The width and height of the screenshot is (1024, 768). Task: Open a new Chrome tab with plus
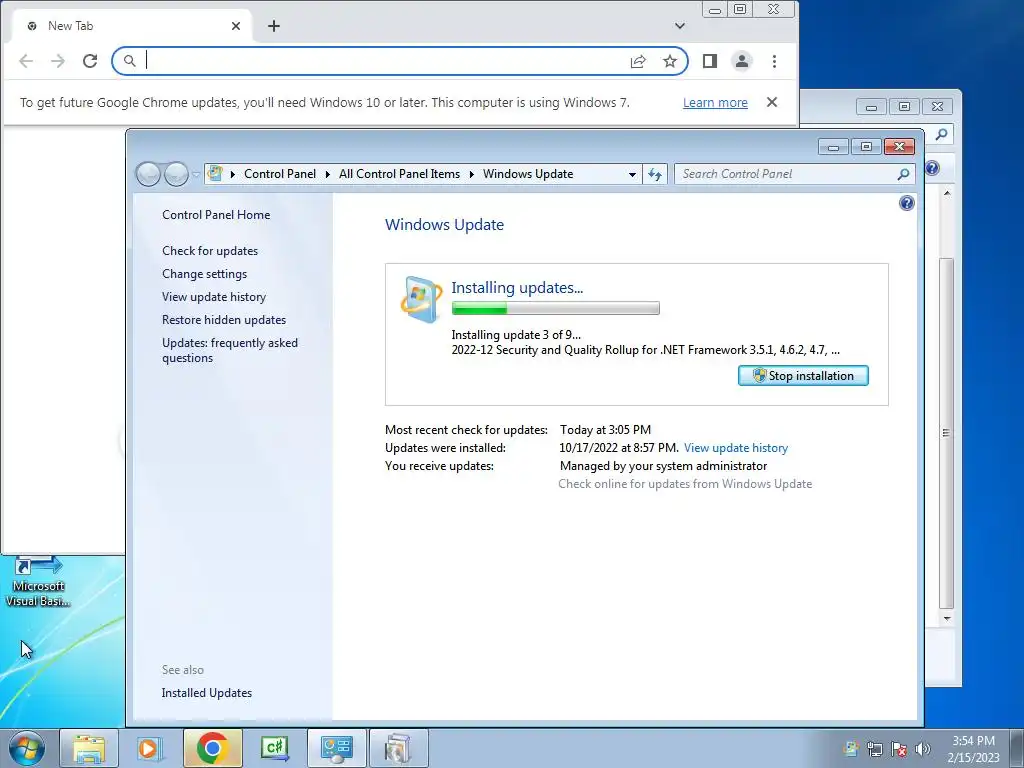coord(274,25)
